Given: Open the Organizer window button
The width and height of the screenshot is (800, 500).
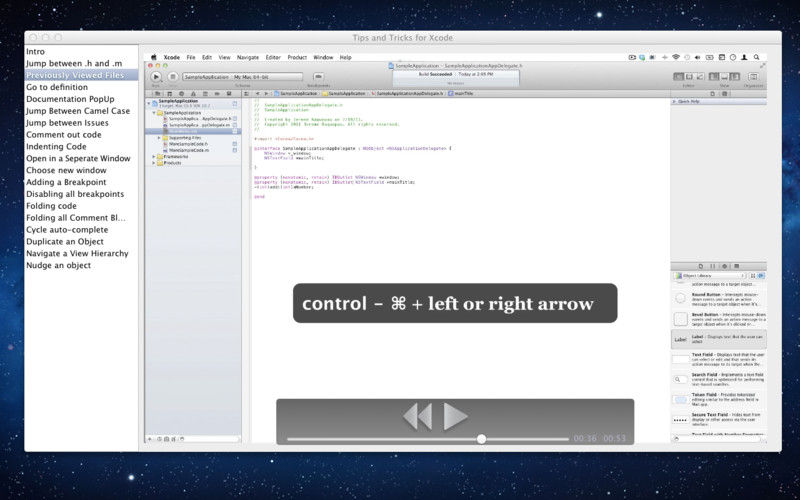Looking at the screenshot, I should (x=753, y=77).
